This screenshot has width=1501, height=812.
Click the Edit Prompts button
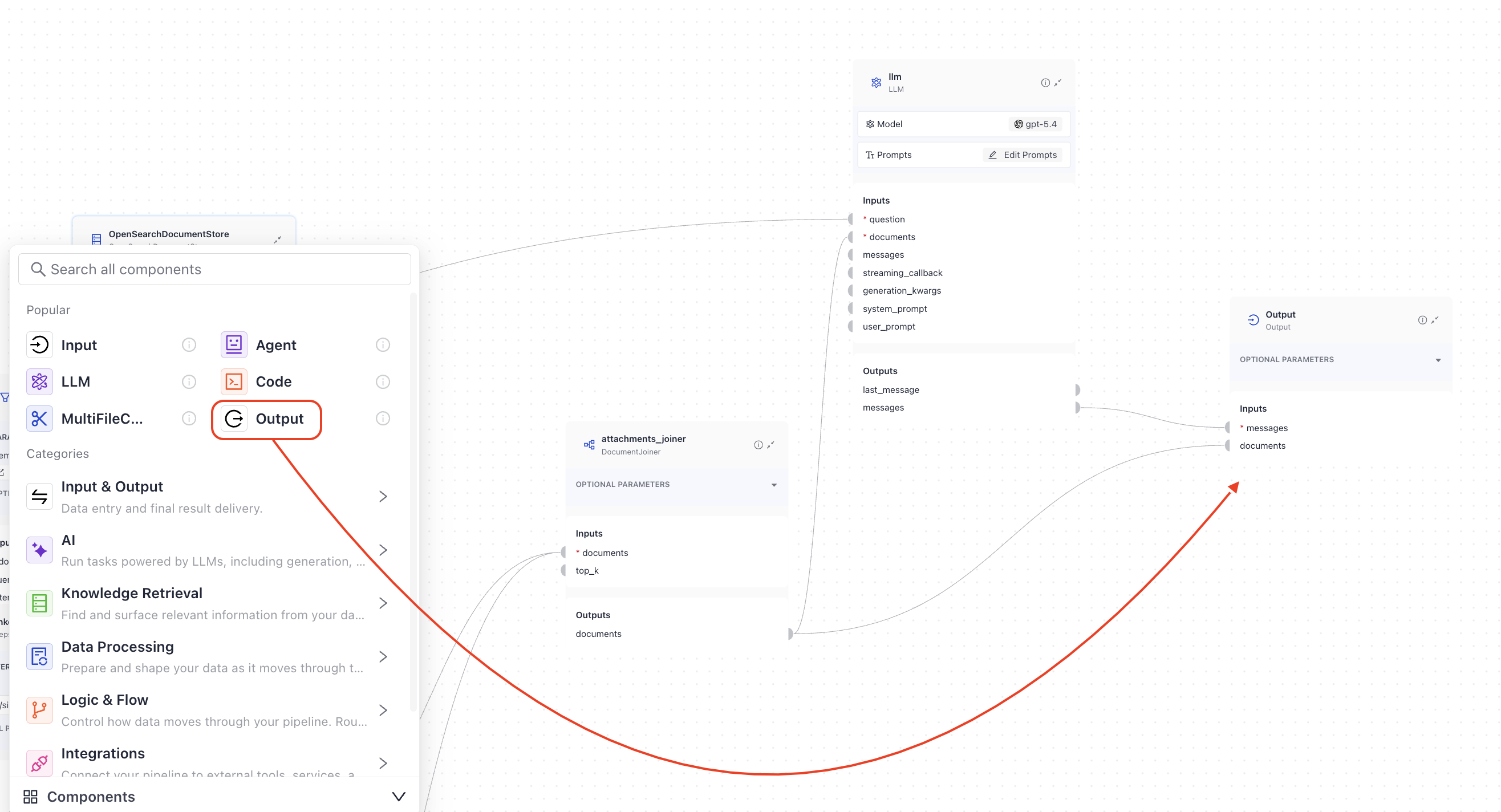point(1023,155)
